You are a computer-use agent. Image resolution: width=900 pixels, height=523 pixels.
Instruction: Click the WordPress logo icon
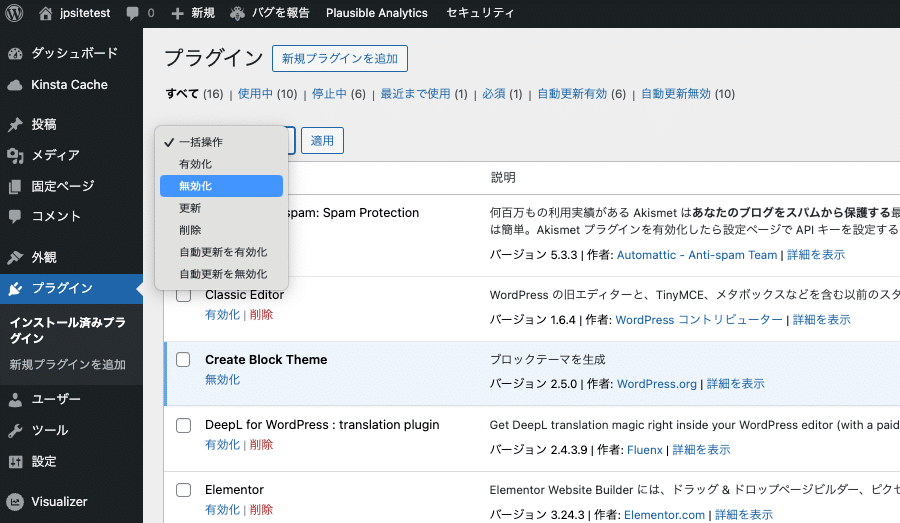[x=14, y=13]
